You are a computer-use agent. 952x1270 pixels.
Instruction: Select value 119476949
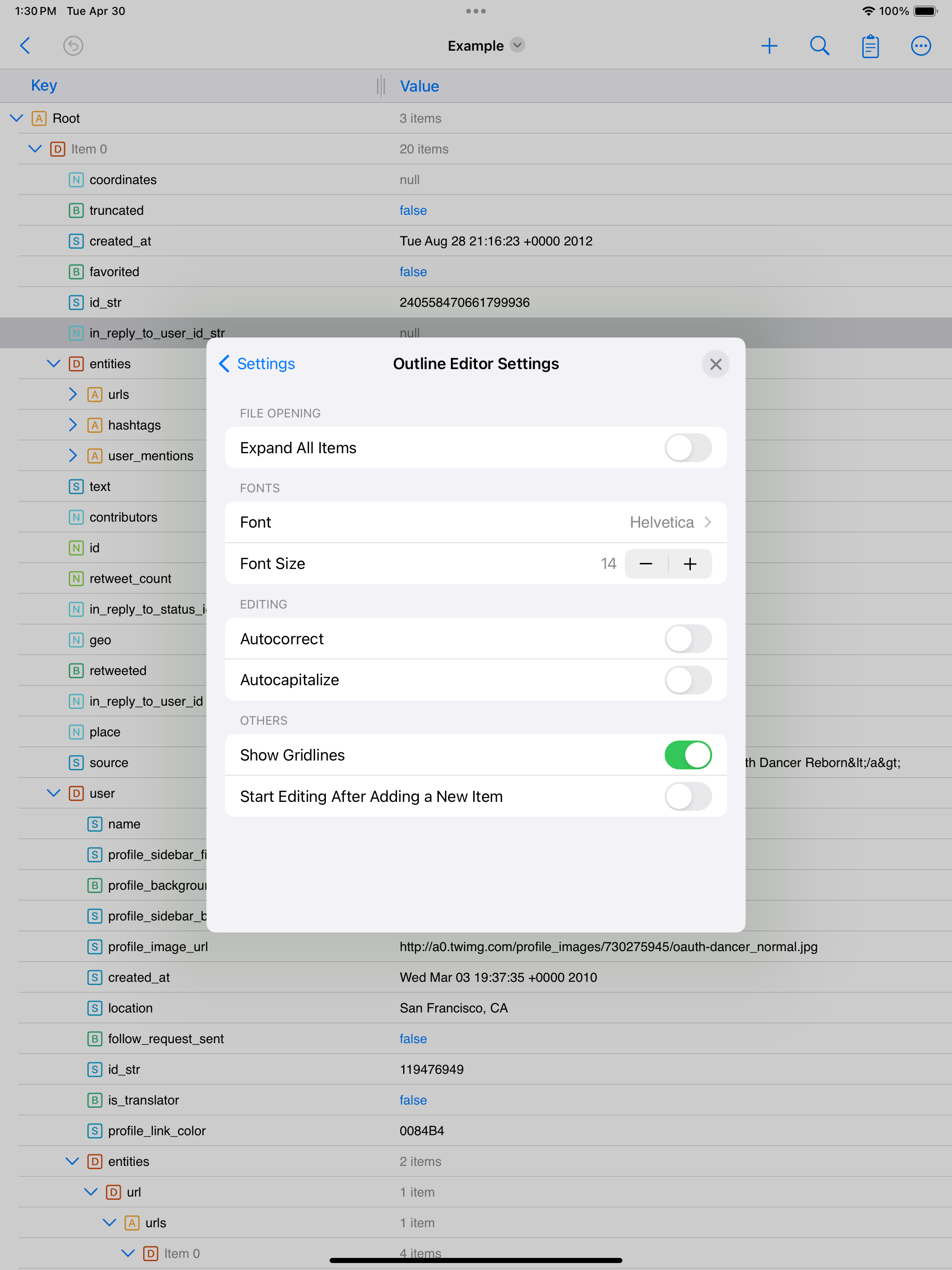pyautogui.click(x=431, y=1070)
